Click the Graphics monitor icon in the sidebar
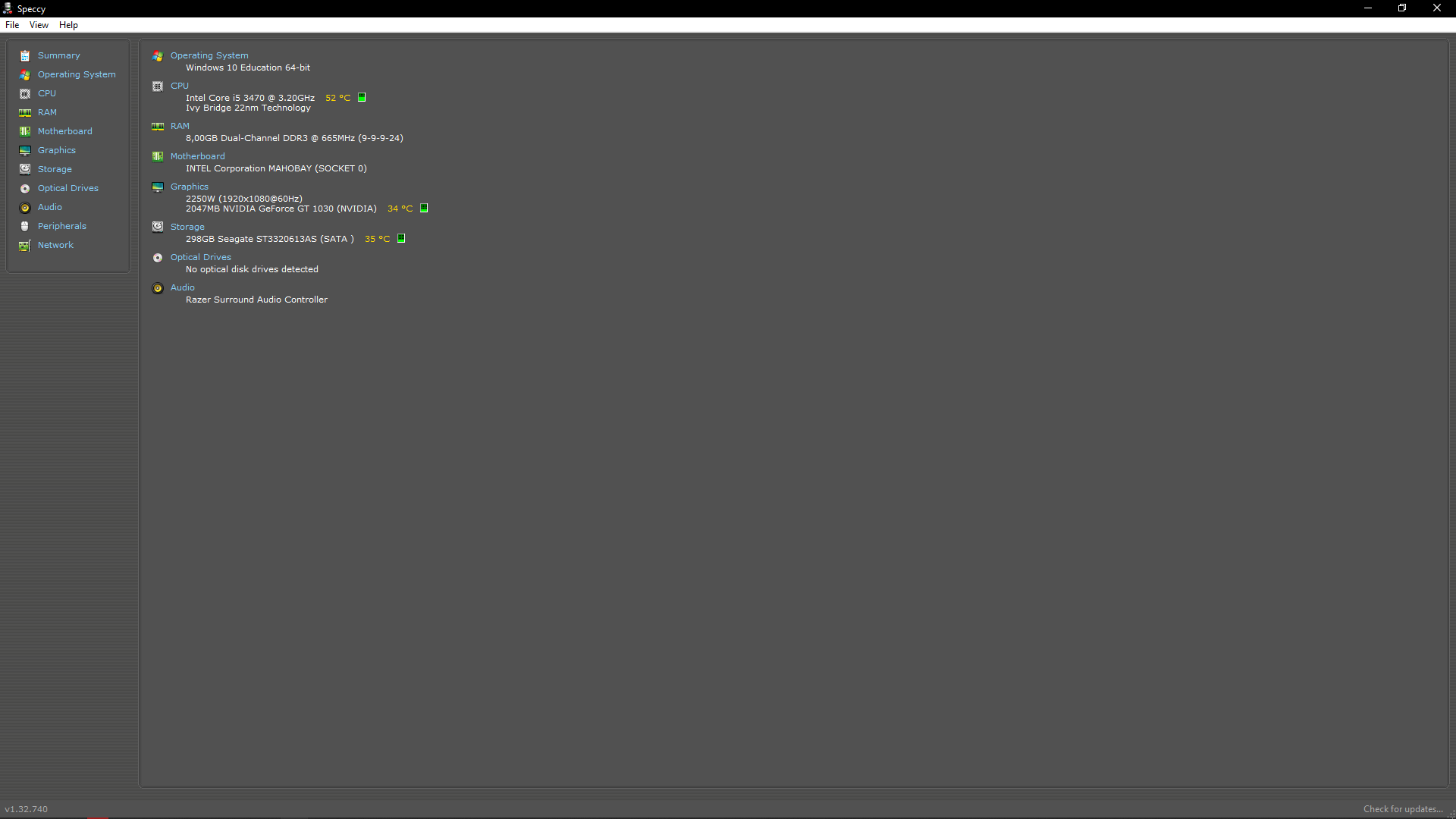 pyautogui.click(x=25, y=151)
